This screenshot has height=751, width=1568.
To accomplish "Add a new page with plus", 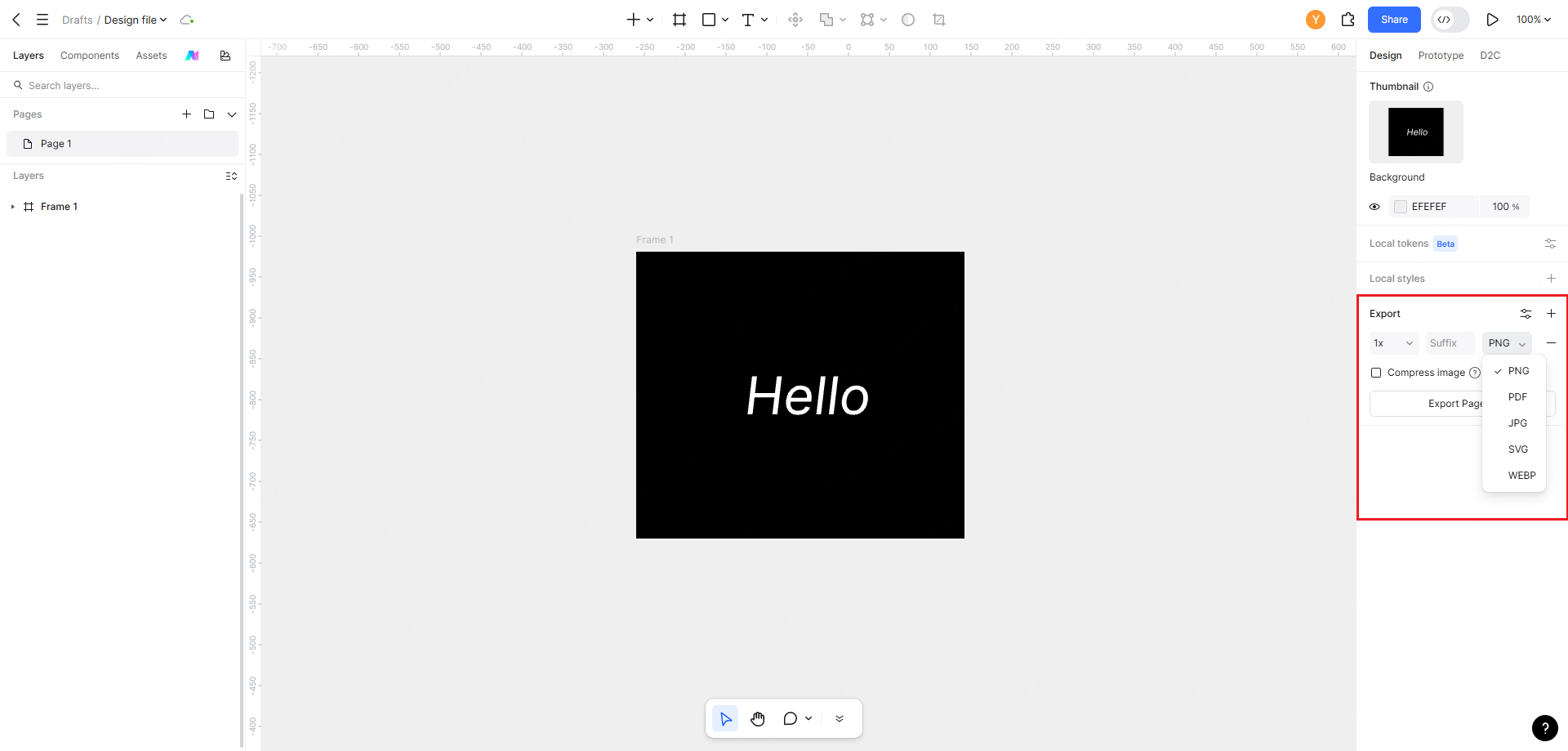I will click(186, 114).
